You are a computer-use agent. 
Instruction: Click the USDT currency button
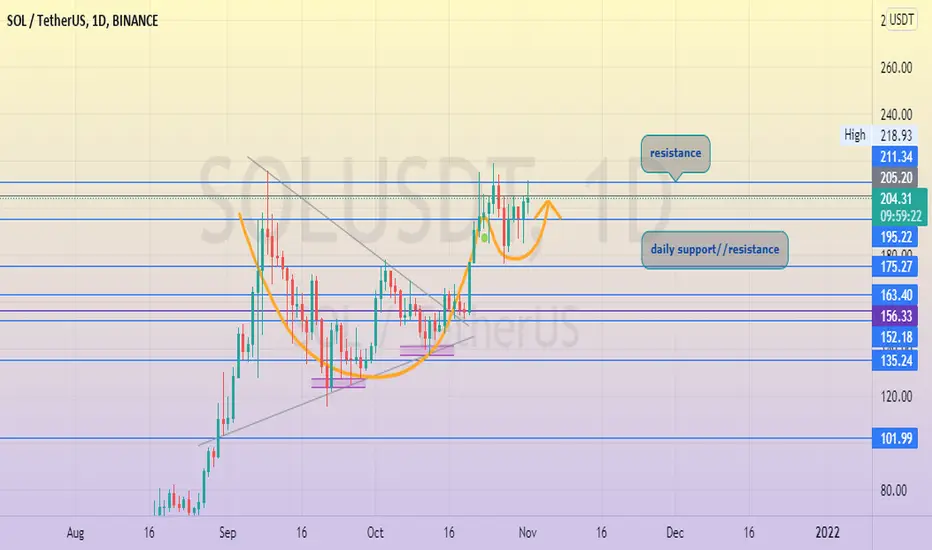coord(901,20)
